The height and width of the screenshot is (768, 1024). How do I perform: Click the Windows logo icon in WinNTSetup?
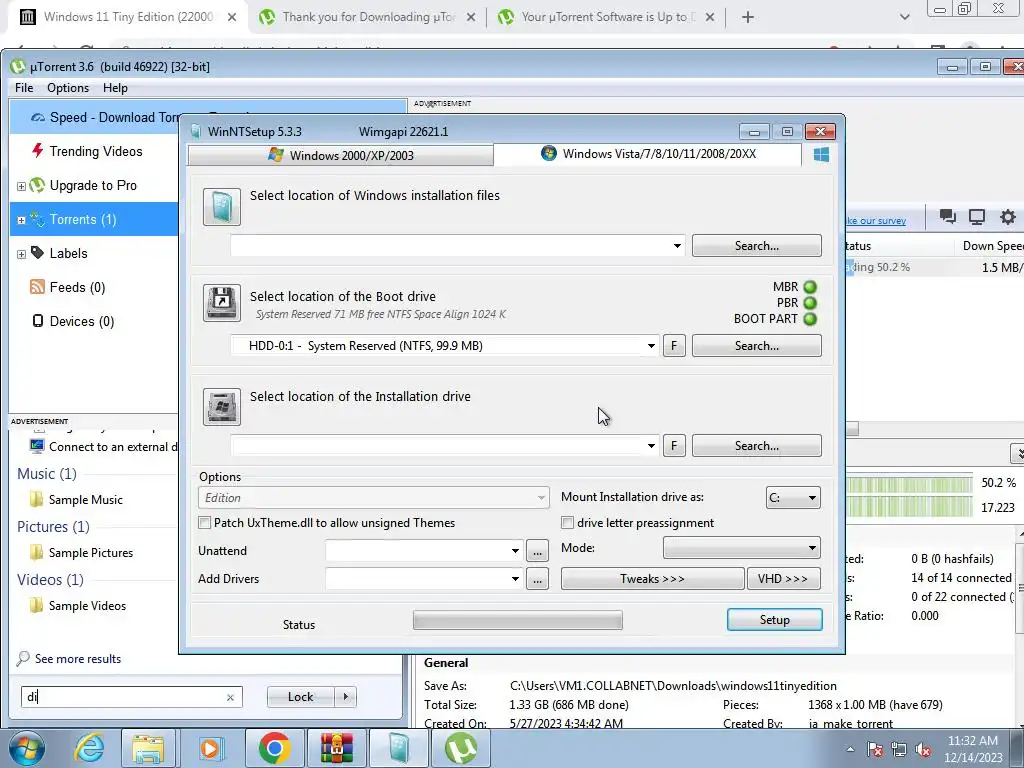821,155
